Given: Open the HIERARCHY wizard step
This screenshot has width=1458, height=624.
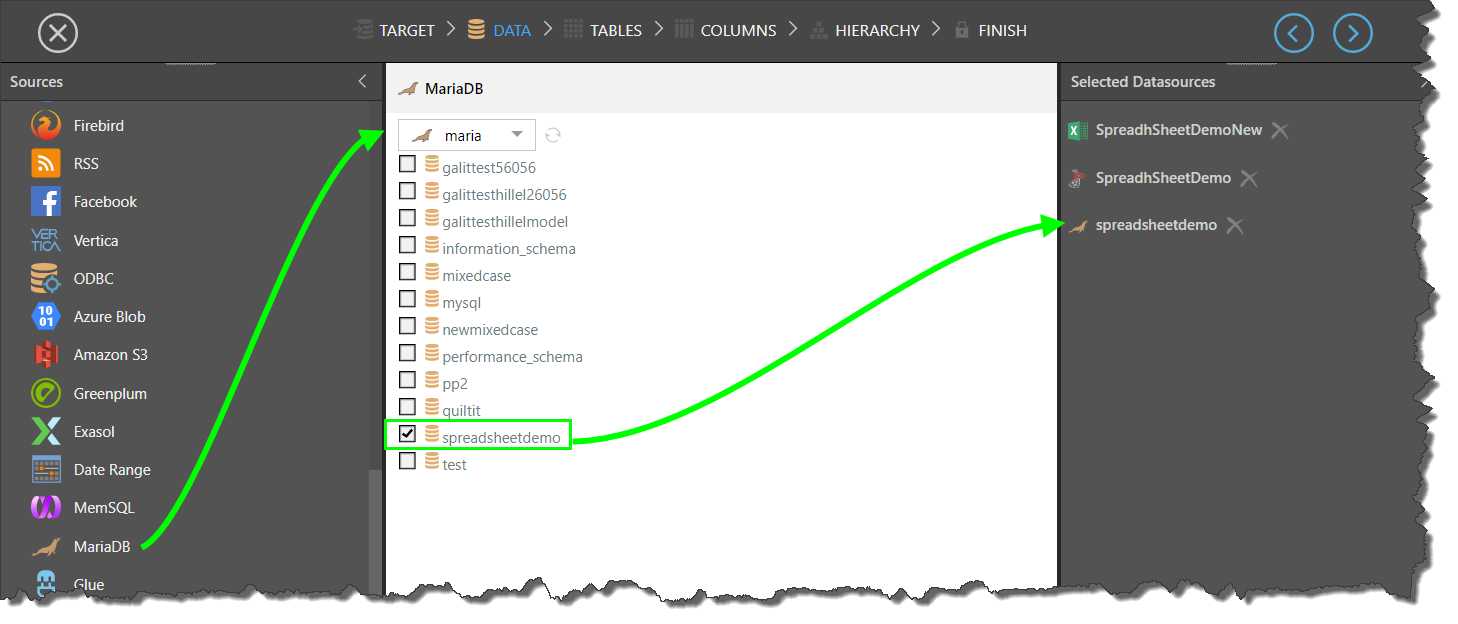Looking at the screenshot, I should pyautogui.click(x=864, y=31).
